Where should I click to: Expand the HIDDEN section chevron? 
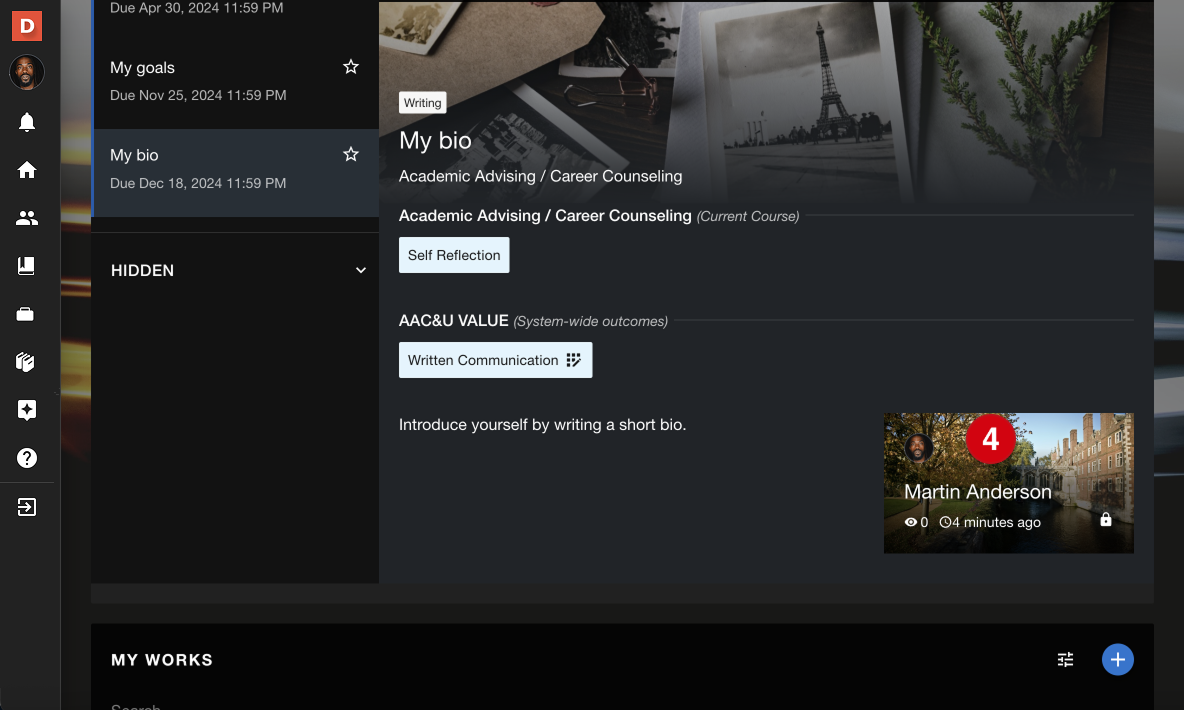tap(361, 270)
